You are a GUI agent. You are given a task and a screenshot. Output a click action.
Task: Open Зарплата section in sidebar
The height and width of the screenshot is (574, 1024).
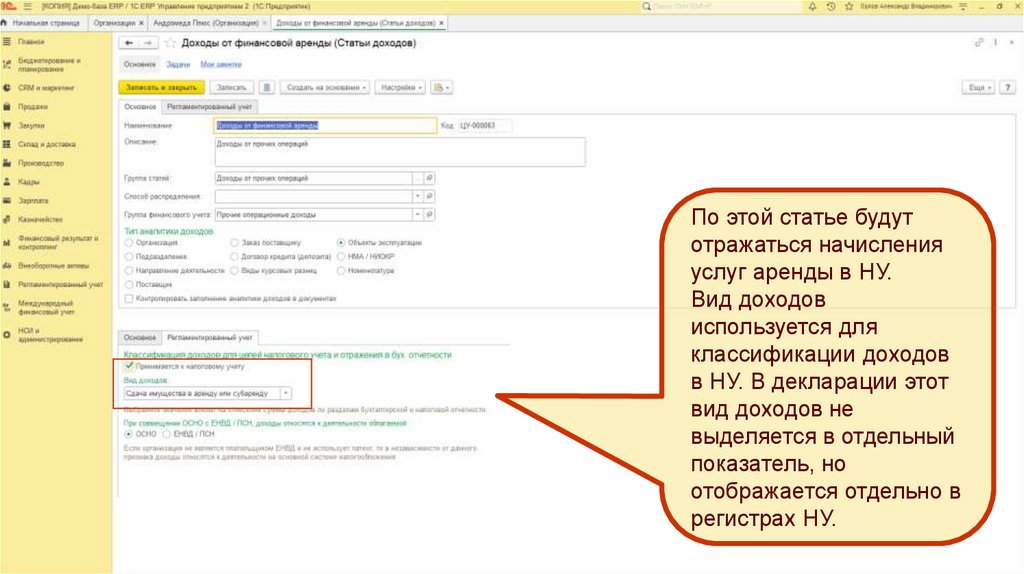click(x=33, y=201)
